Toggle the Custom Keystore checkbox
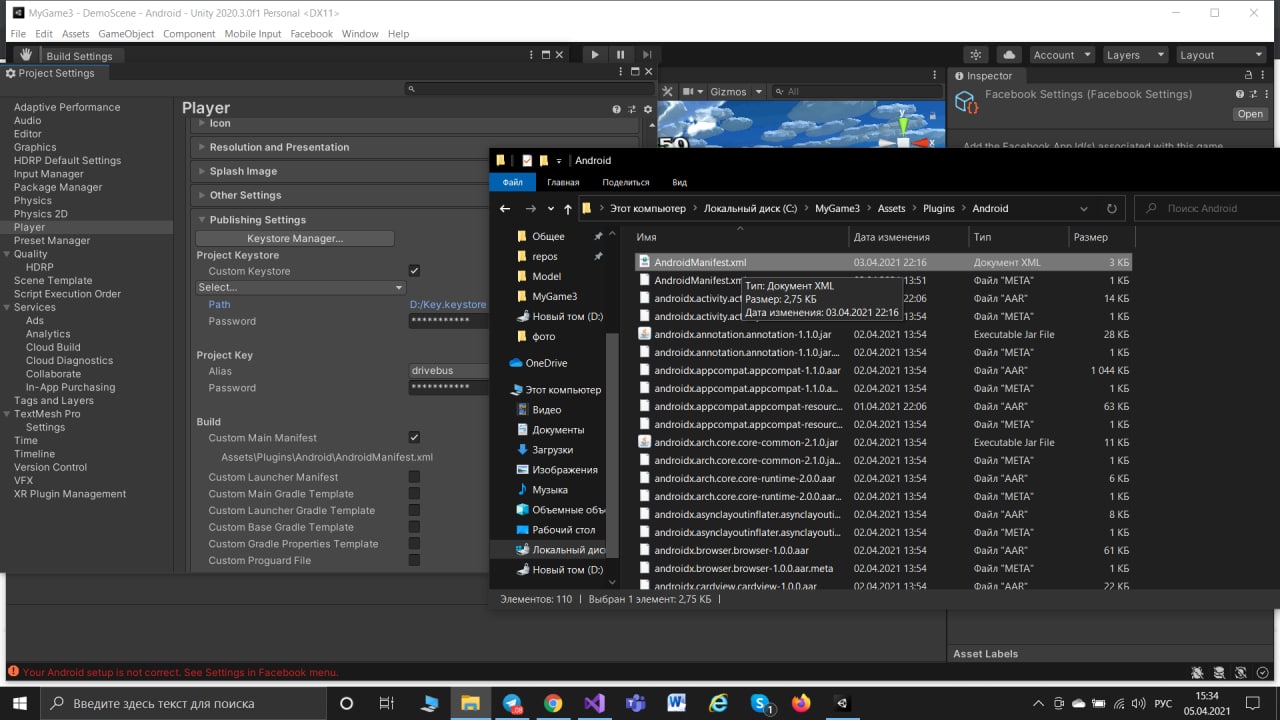 click(x=414, y=271)
